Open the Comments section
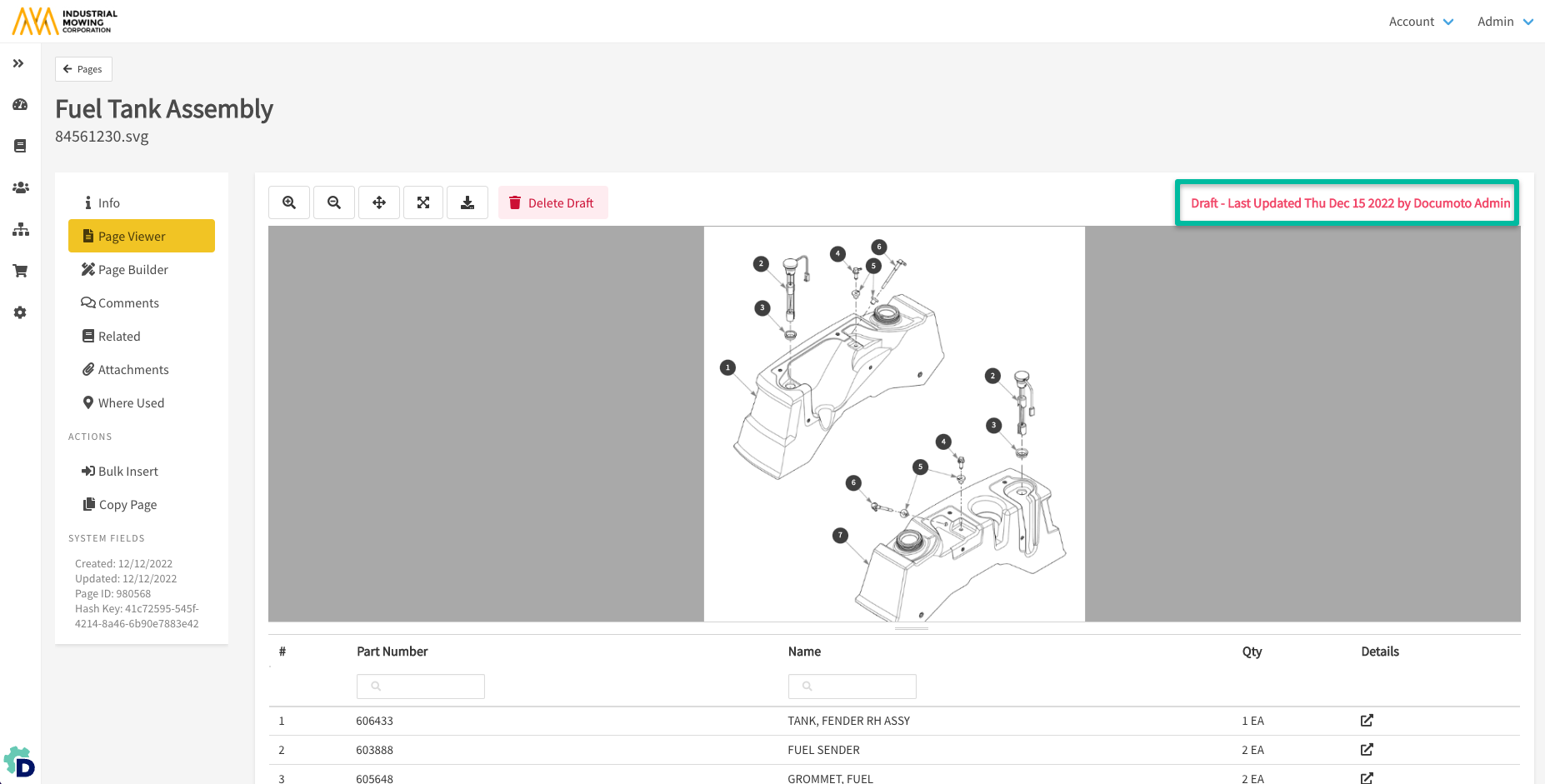This screenshot has height=784, width=1545. 128,303
